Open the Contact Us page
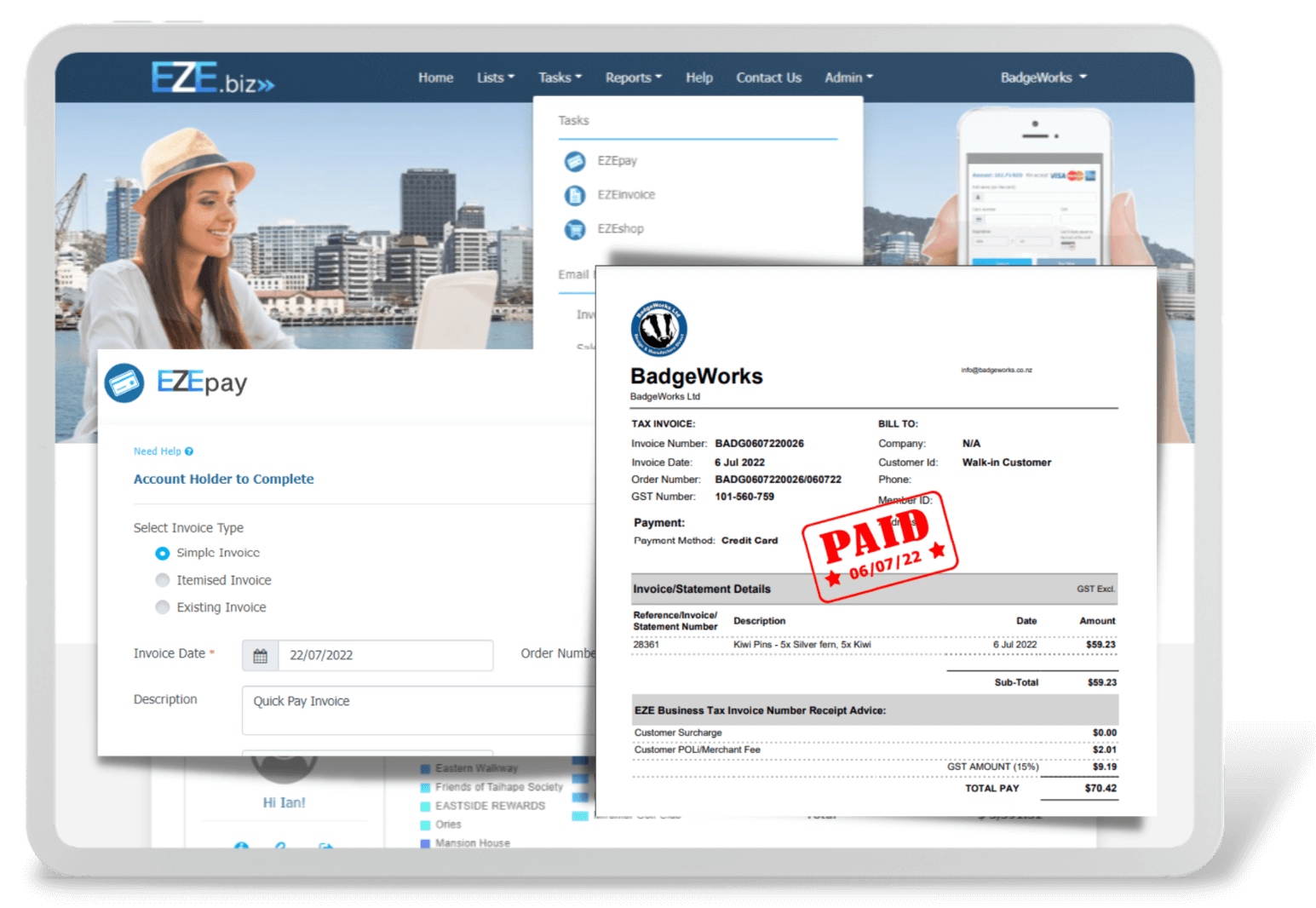Viewport: 1316px width, 908px height. [768, 78]
